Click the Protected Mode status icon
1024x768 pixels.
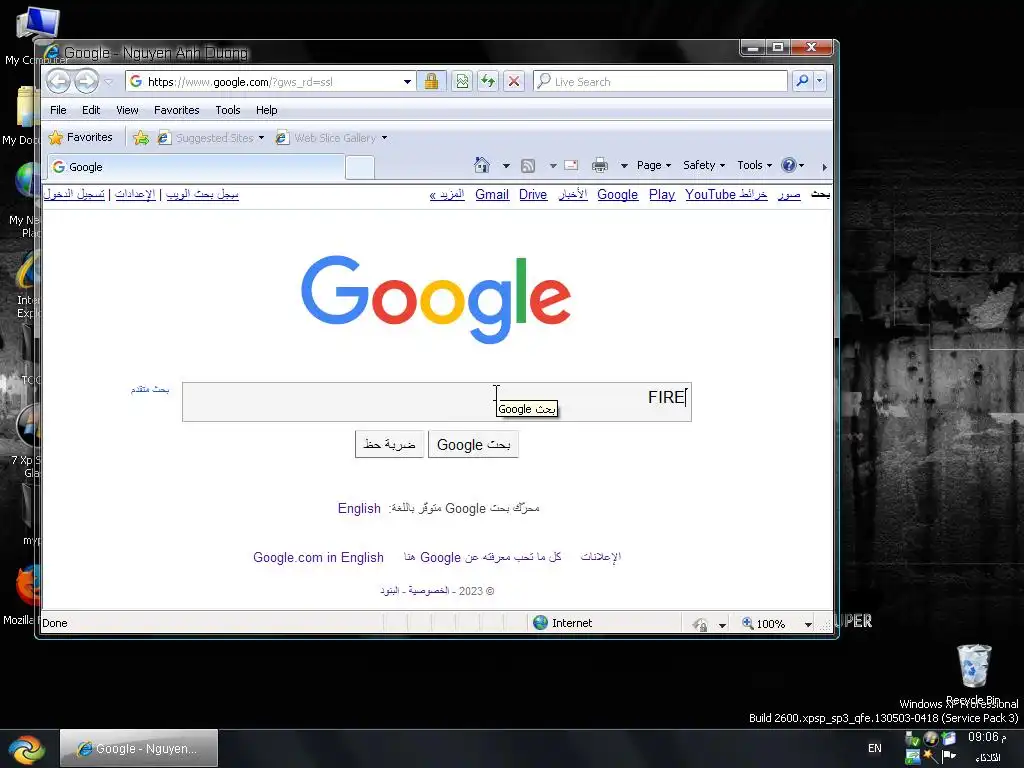pyautogui.click(x=700, y=624)
